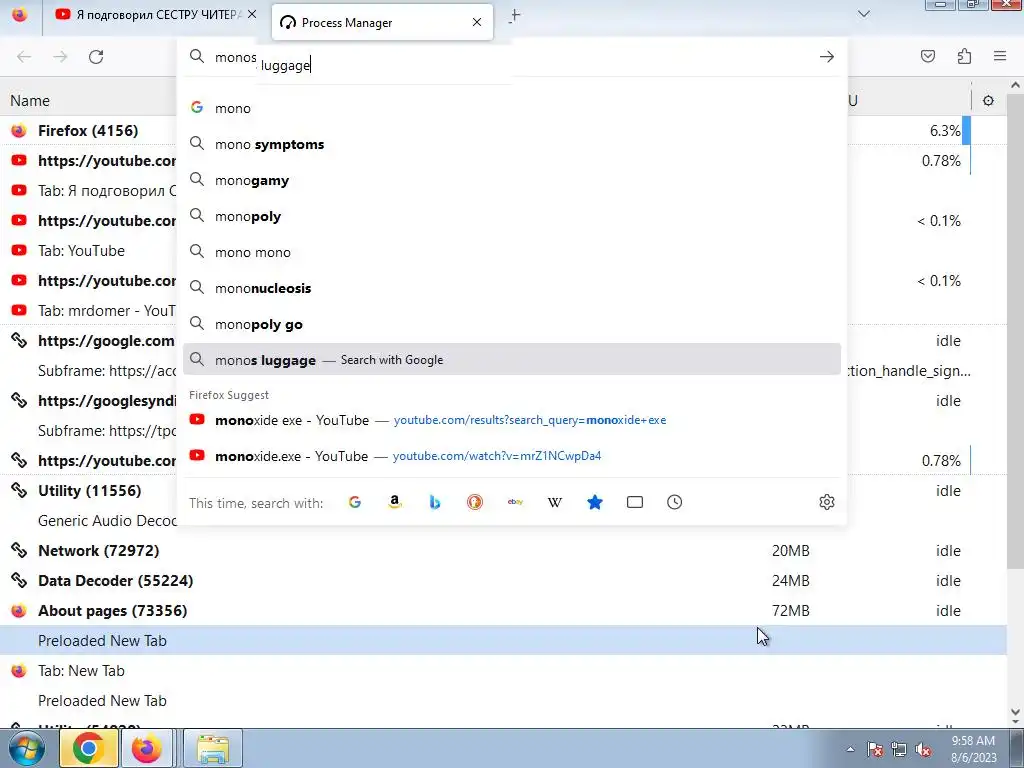Search this time with Bing icon
The width and height of the screenshot is (1024, 768).
(x=435, y=502)
